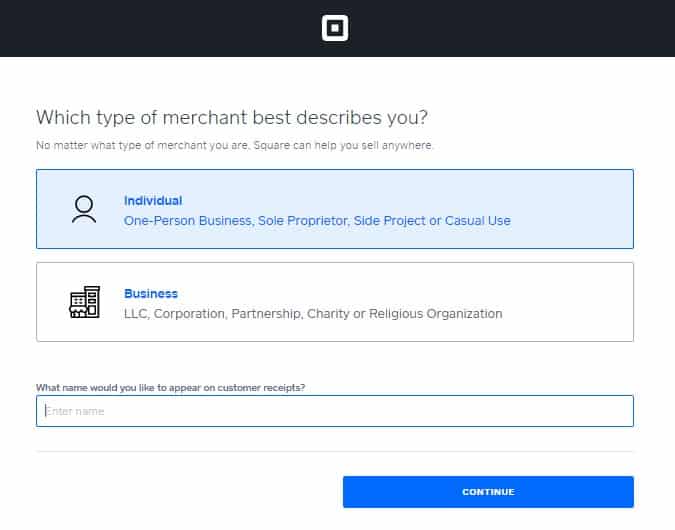Click the "Enter name" placeholder text
The image size is (675, 530).
(x=75, y=411)
